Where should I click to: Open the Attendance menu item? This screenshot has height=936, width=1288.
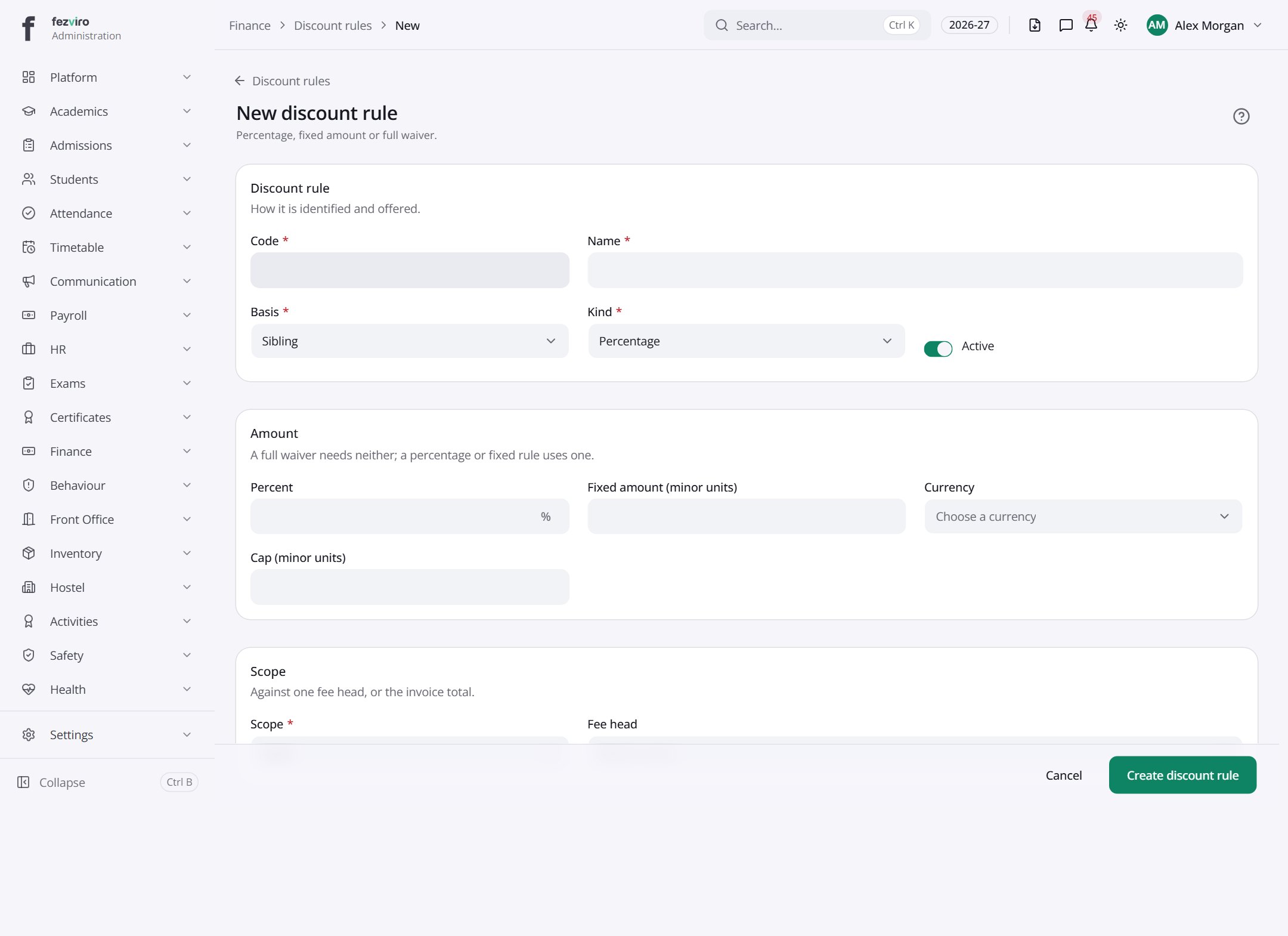click(x=107, y=213)
